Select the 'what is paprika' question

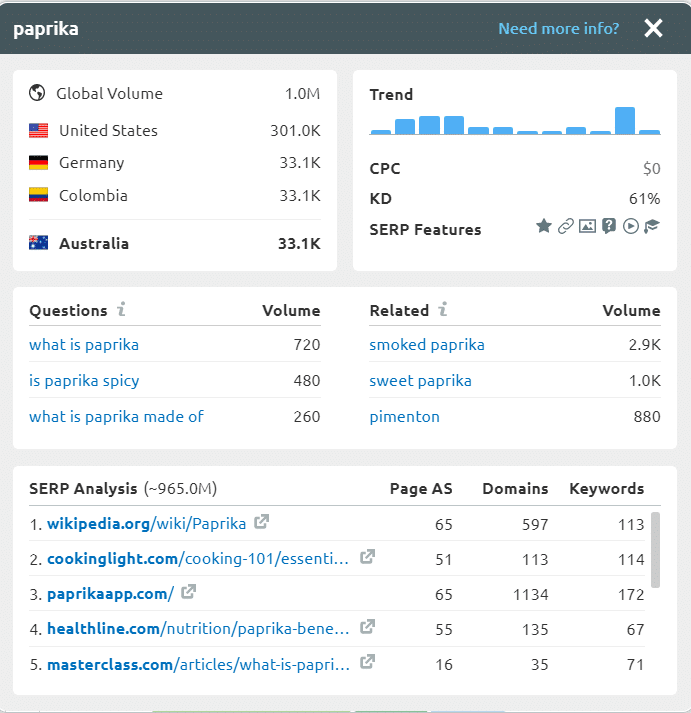(84, 345)
